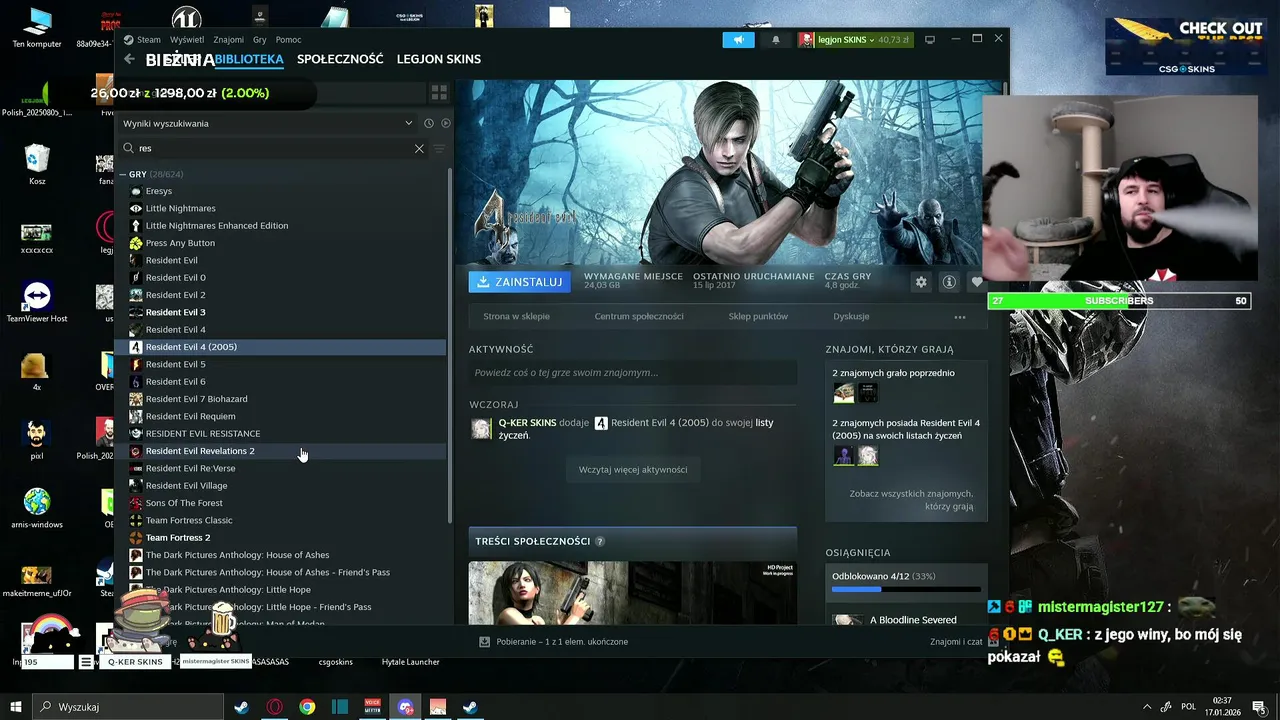Screen dimensions: 1280x720
Task: Open the legjon SKINS account dropdown
Action: pos(856,40)
